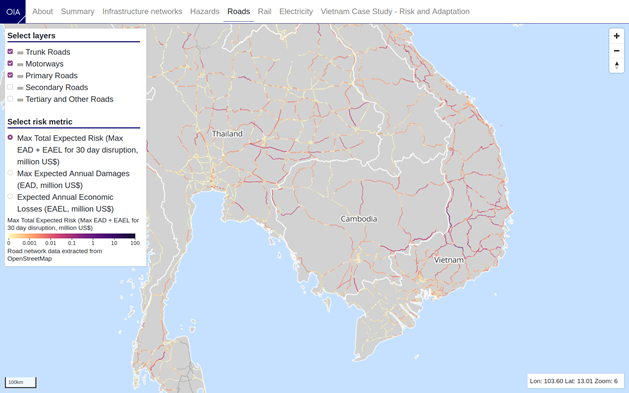Click the legend title above the gradient
The width and height of the screenshot is (629, 393).
[x=73, y=224]
